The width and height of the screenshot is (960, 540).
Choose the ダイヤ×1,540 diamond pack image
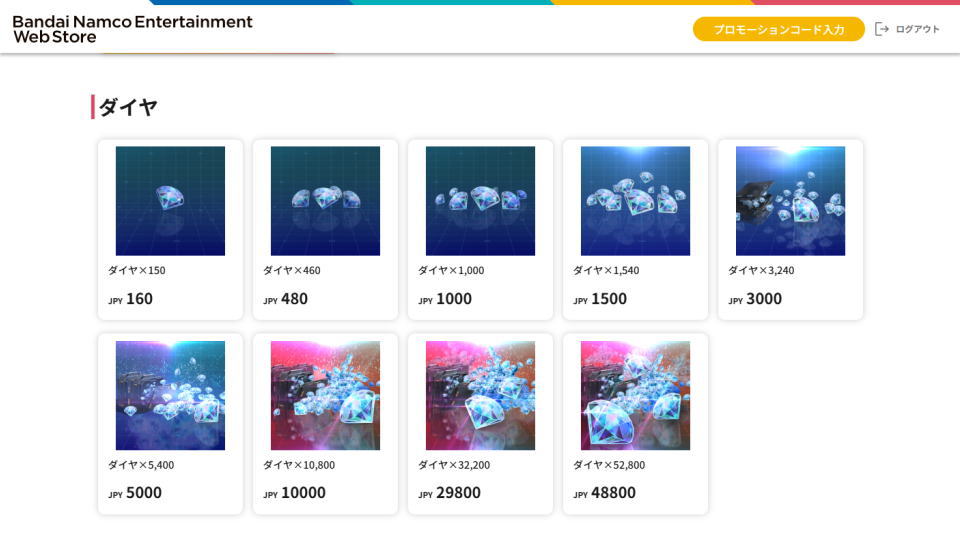click(x=635, y=201)
